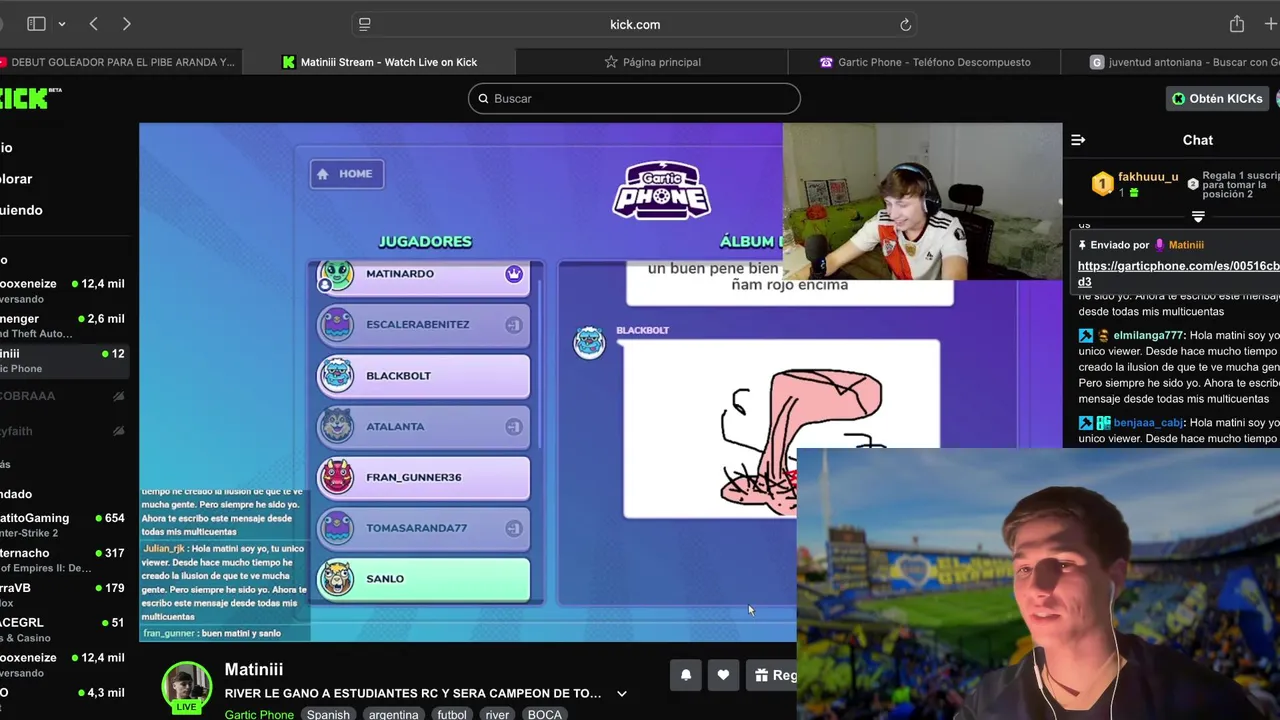This screenshot has height=720, width=1280.
Task: Click the exit icon on TOMASARANDA77 row
Action: 514,528
